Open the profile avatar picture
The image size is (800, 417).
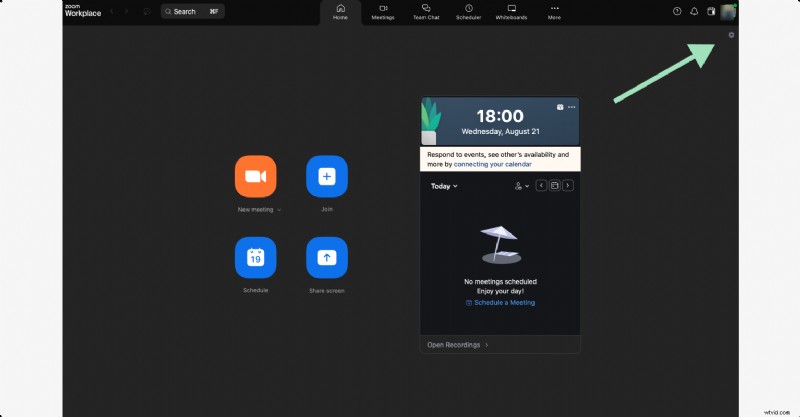(x=728, y=11)
